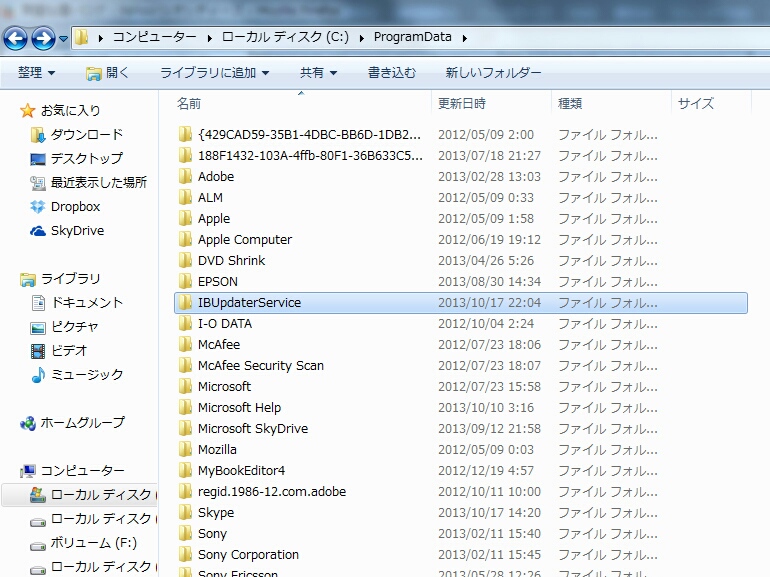Screen dimensions: 770x577
Task: Sort by the 更新日時 column header
Action: [x=462, y=104]
